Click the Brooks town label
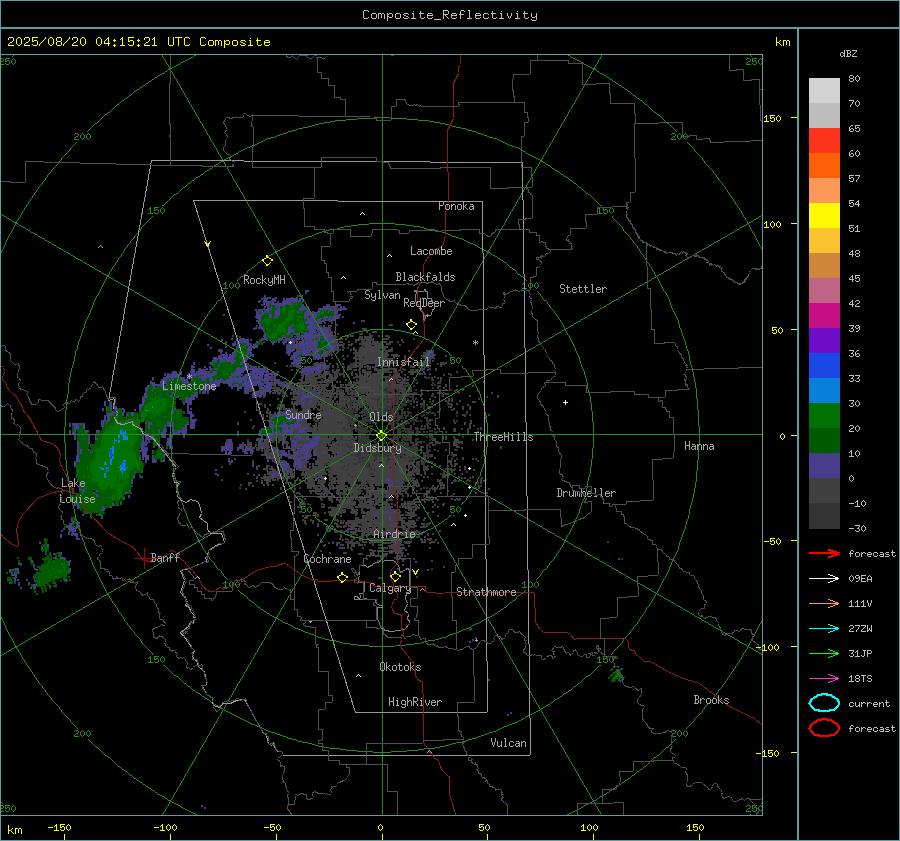 [x=711, y=700]
